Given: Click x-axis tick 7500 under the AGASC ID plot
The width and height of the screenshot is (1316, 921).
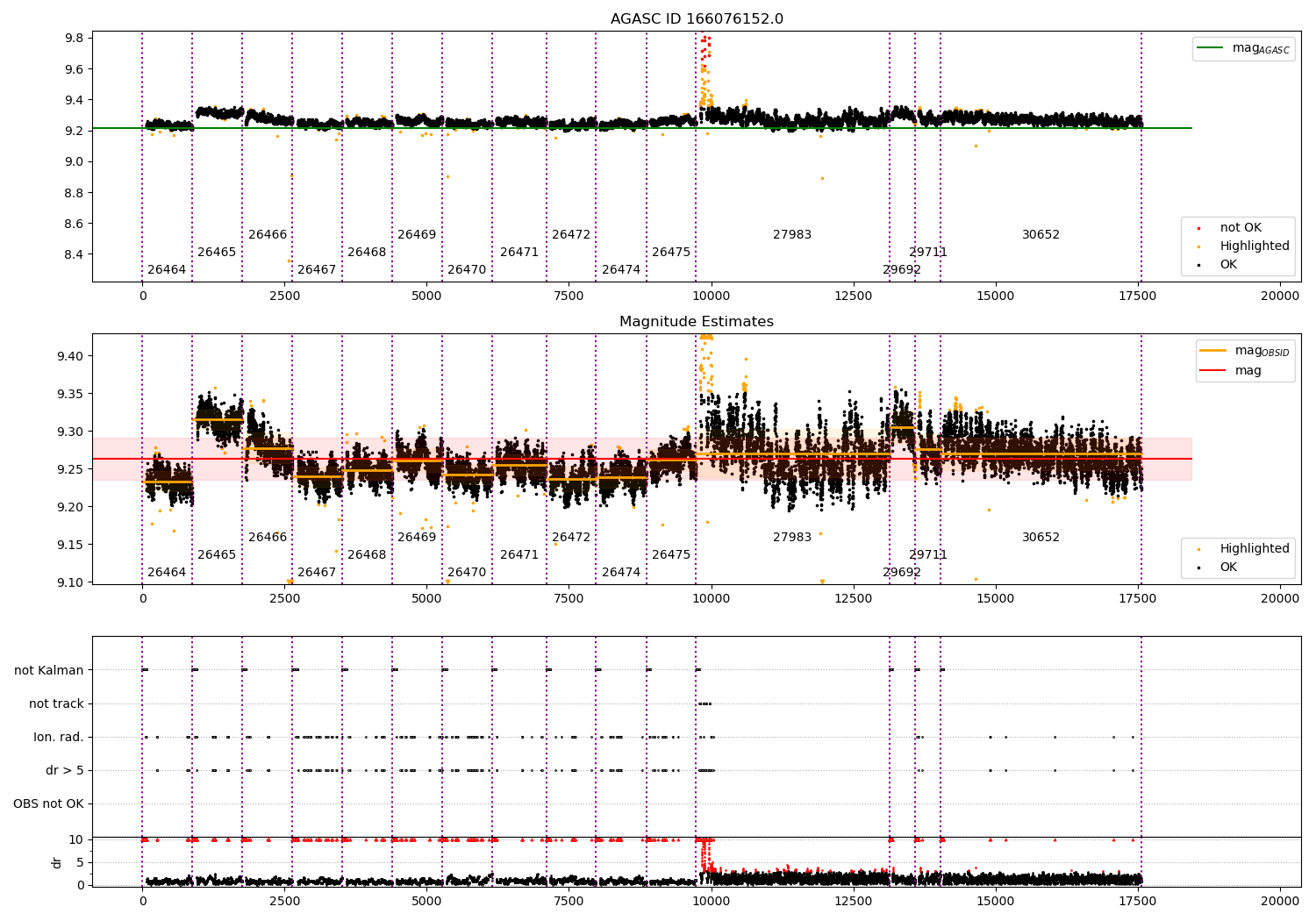Looking at the screenshot, I should [569, 296].
